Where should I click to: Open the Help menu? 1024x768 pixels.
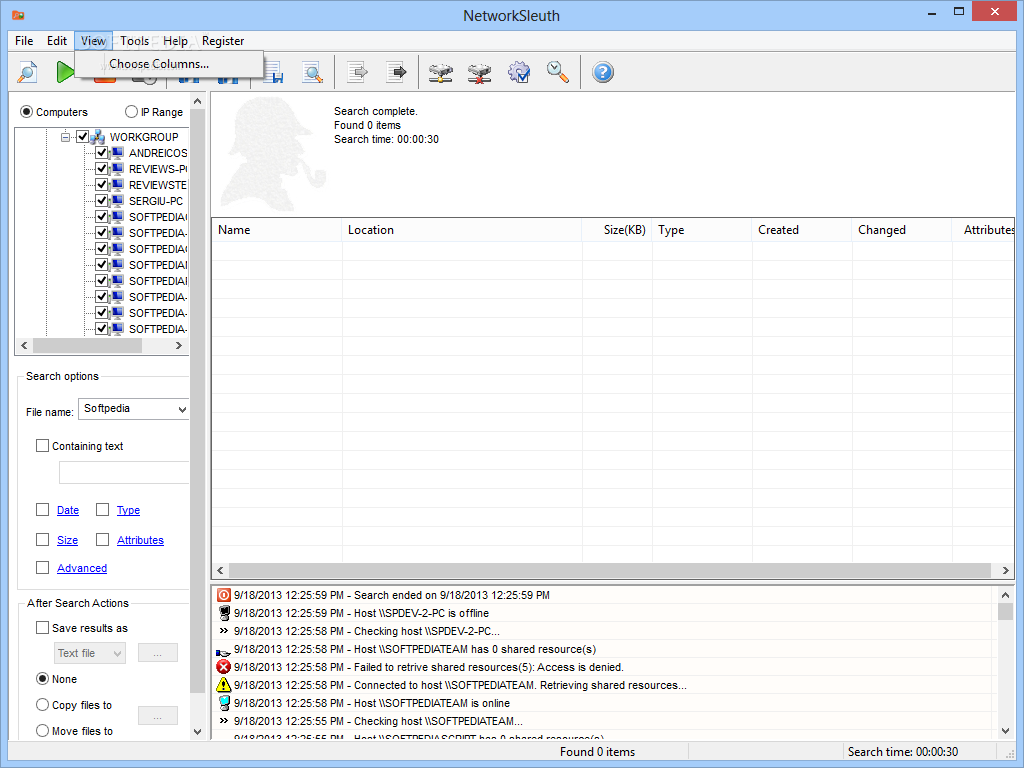click(175, 40)
